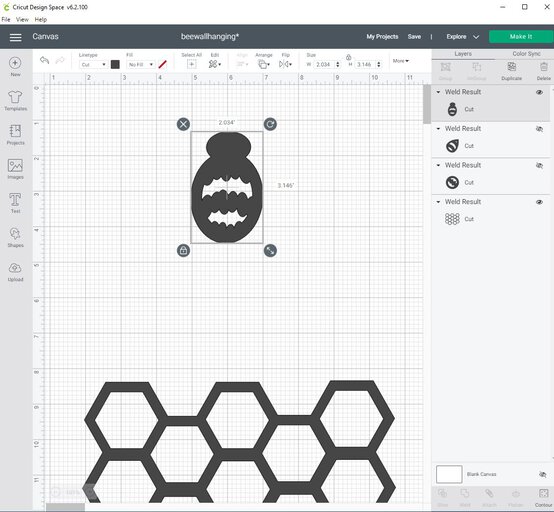Viewport: 554px width, 512px height.
Task: Select the bee layer thumbnail
Action: [452, 109]
